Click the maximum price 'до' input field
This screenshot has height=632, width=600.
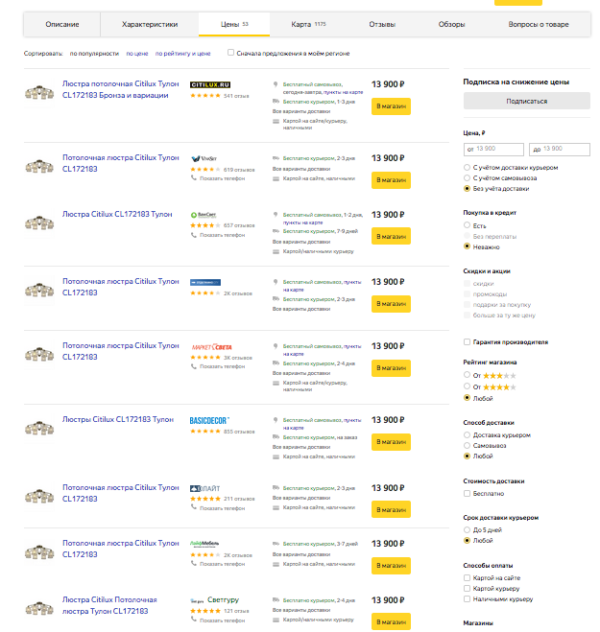560,149
